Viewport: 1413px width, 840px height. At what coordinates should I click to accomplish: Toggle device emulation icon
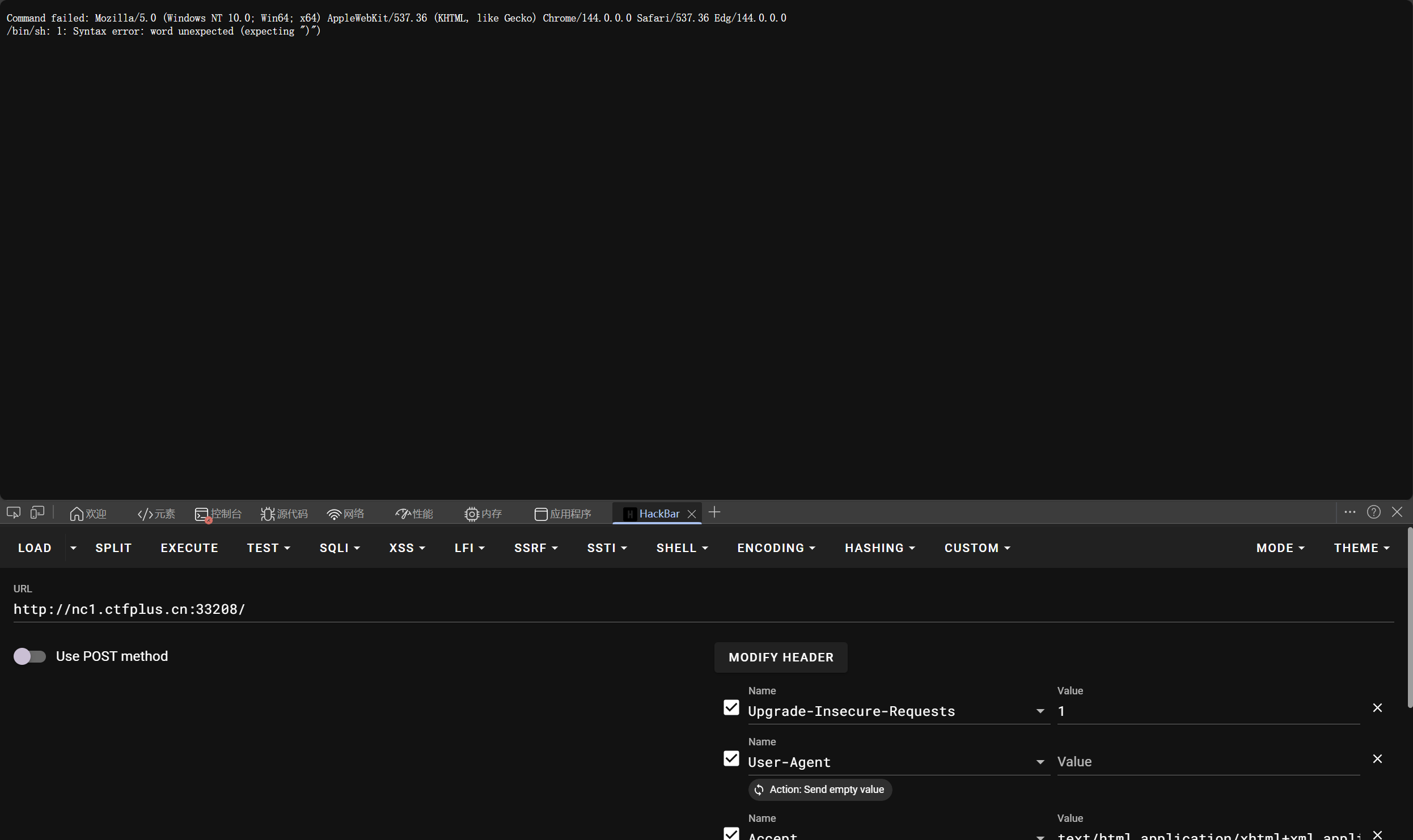[37, 513]
